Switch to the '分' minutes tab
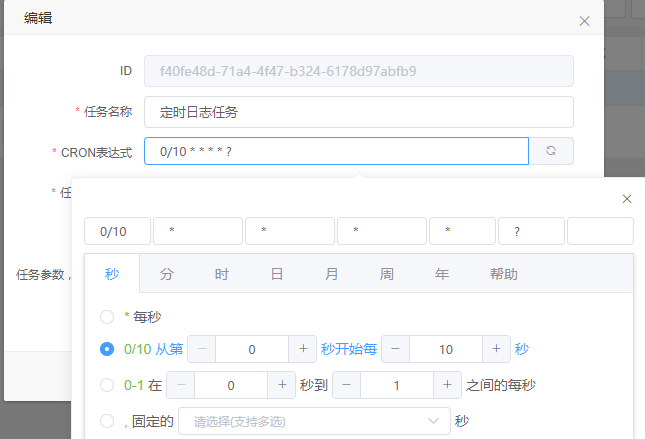 (x=167, y=273)
